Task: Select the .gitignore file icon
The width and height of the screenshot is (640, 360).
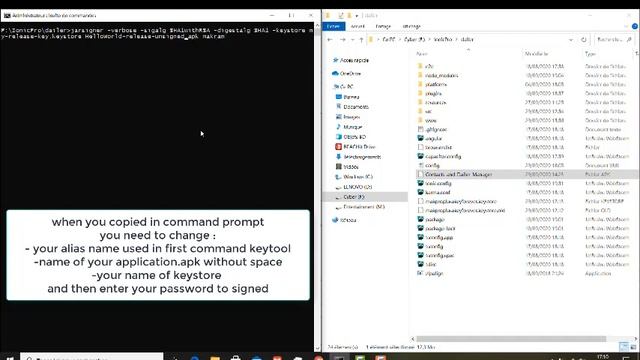Action: [420, 129]
